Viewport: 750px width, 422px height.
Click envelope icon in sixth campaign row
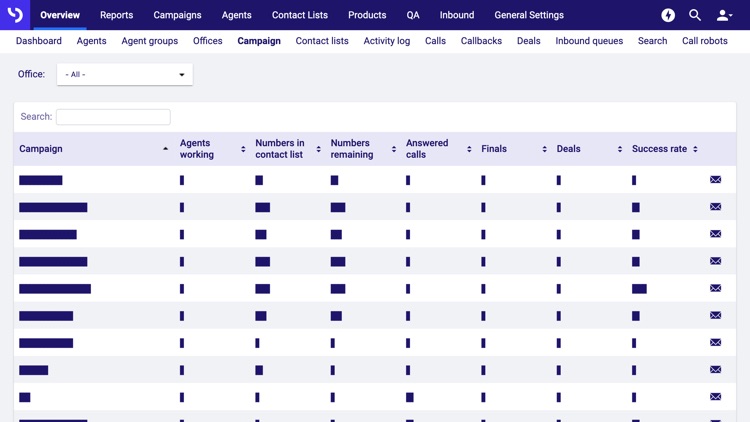pos(716,315)
